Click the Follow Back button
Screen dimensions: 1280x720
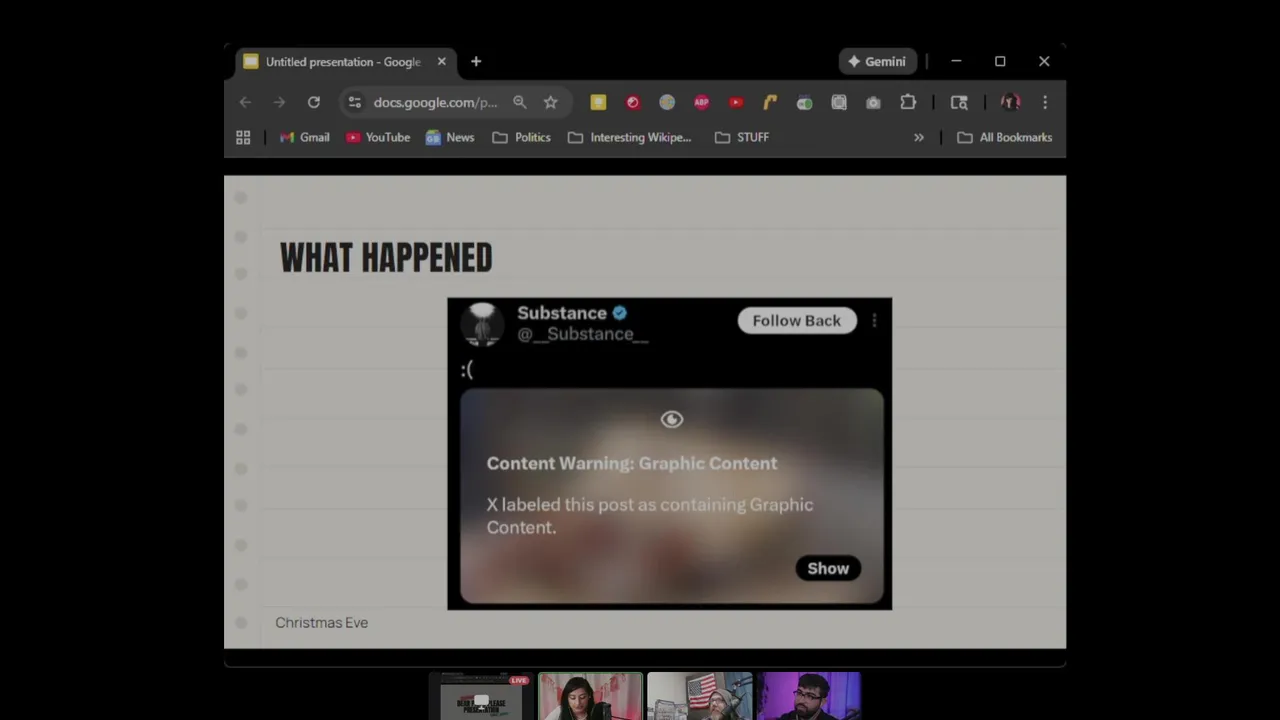click(x=797, y=320)
